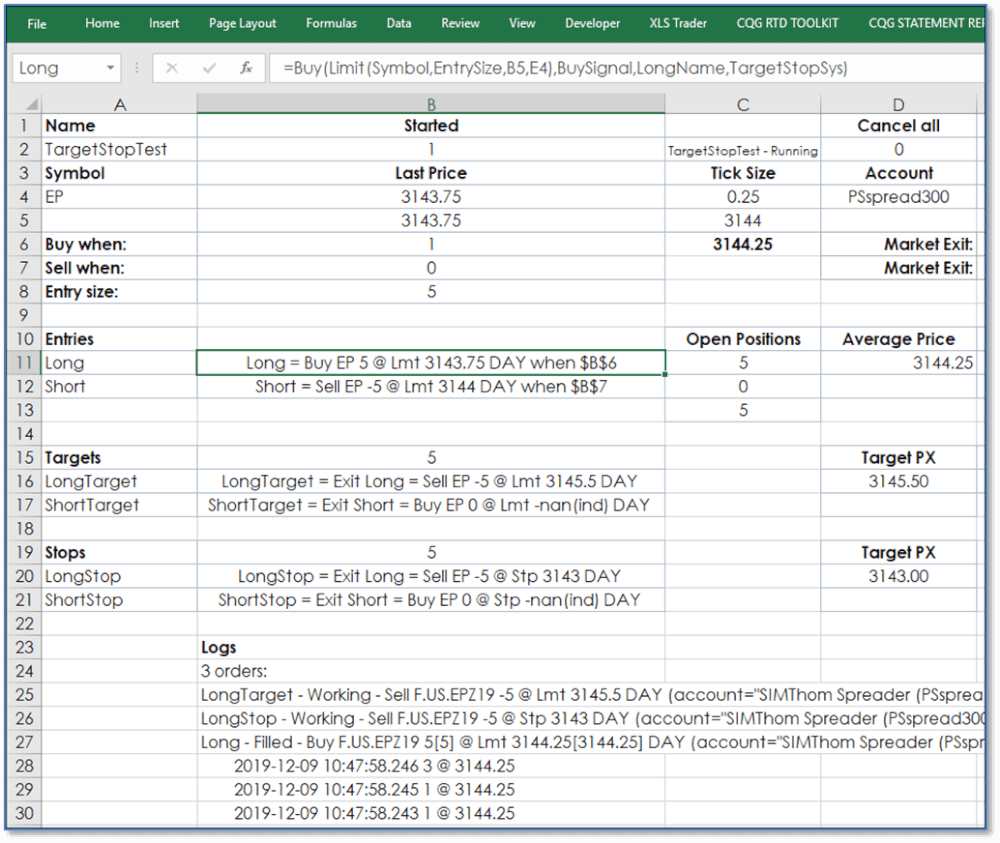Screen dimensions: 1000x843
Task: Select the Buy when value cell B6
Action: (431, 244)
